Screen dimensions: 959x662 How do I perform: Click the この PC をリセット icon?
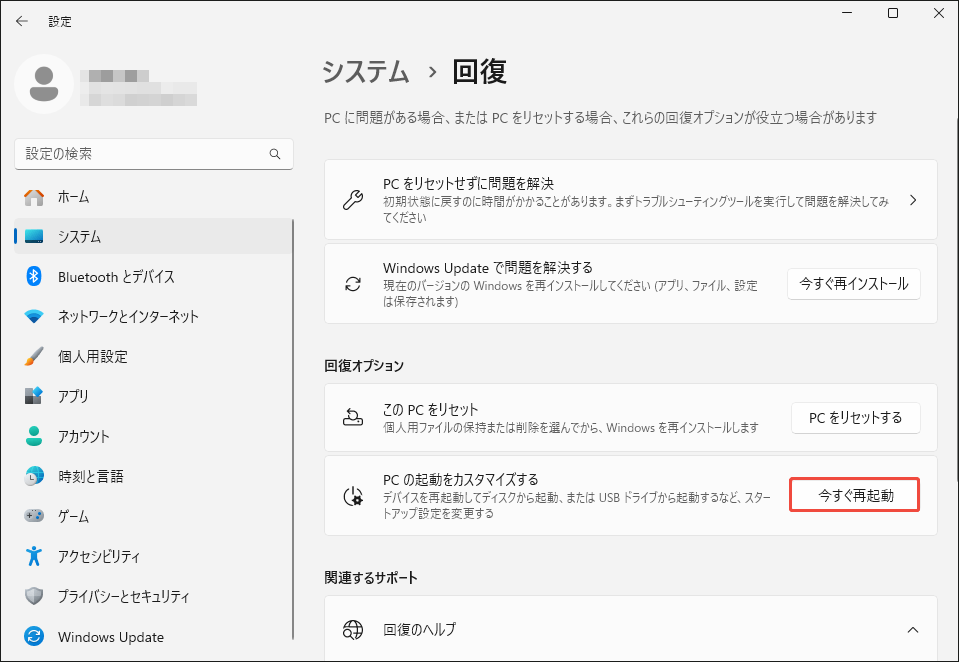click(353, 418)
